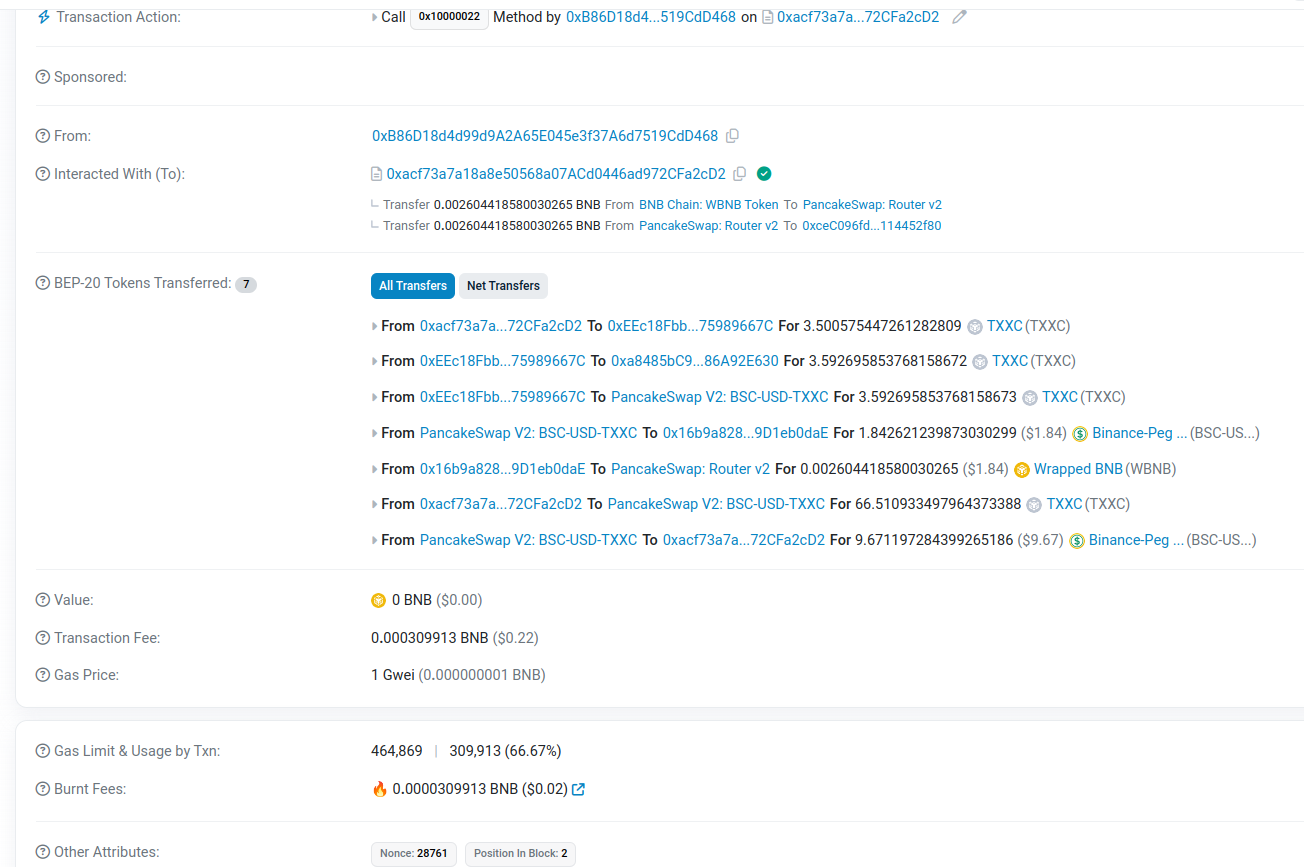
Task: Expand the transfer row for 9.671197284399265186 BSC-USD
Action: pos(375,540)
